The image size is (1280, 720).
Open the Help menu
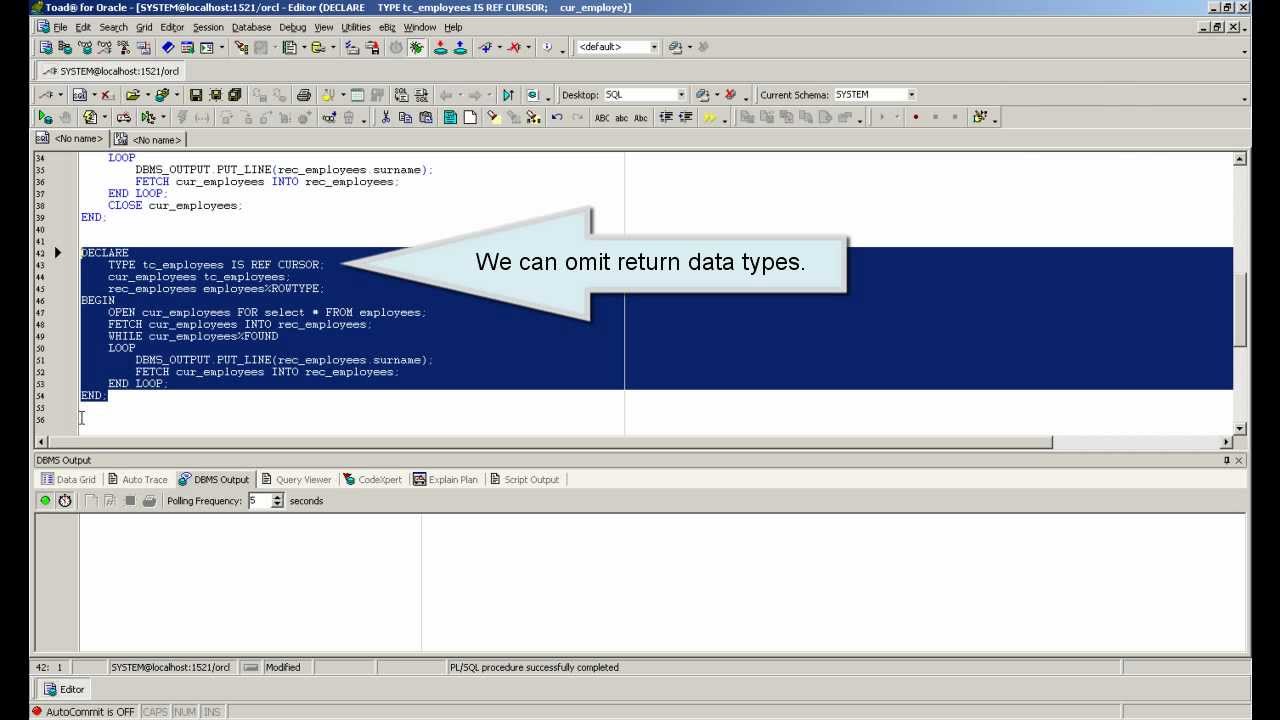click(x=453, y=27)
